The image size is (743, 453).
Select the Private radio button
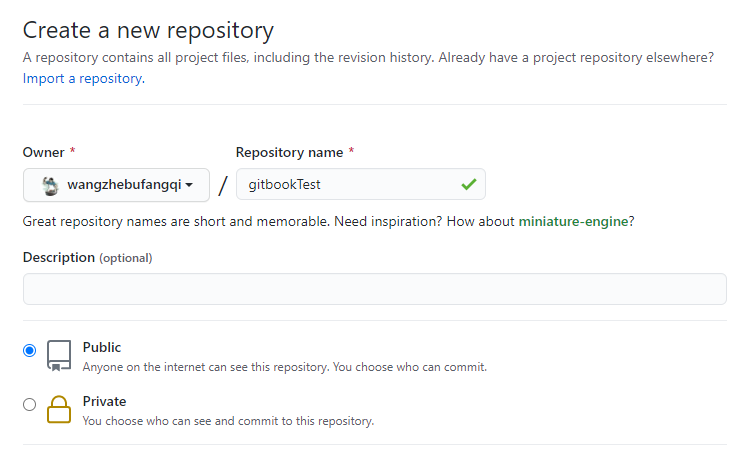click(29, 404)
